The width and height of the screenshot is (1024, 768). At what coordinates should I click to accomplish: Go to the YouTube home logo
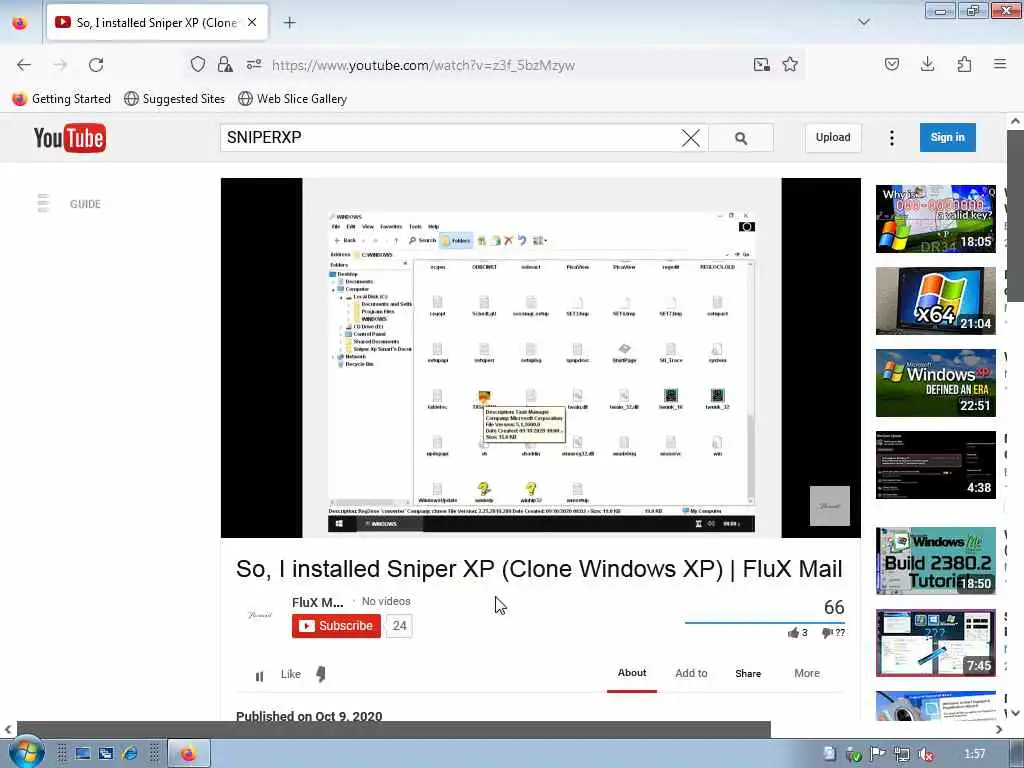pos(69,138)
